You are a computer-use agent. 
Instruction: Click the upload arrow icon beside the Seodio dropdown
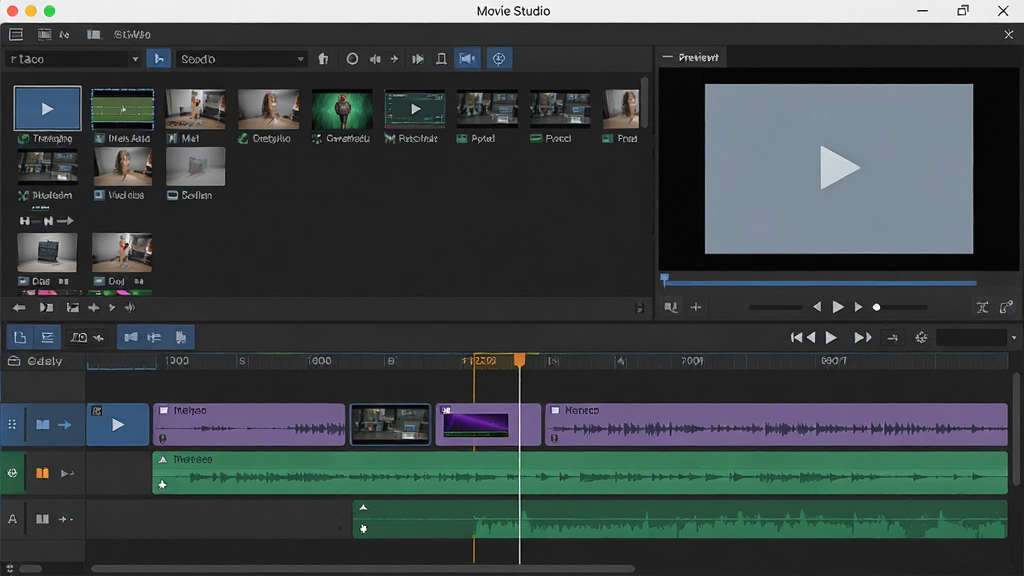coord(323,59)
